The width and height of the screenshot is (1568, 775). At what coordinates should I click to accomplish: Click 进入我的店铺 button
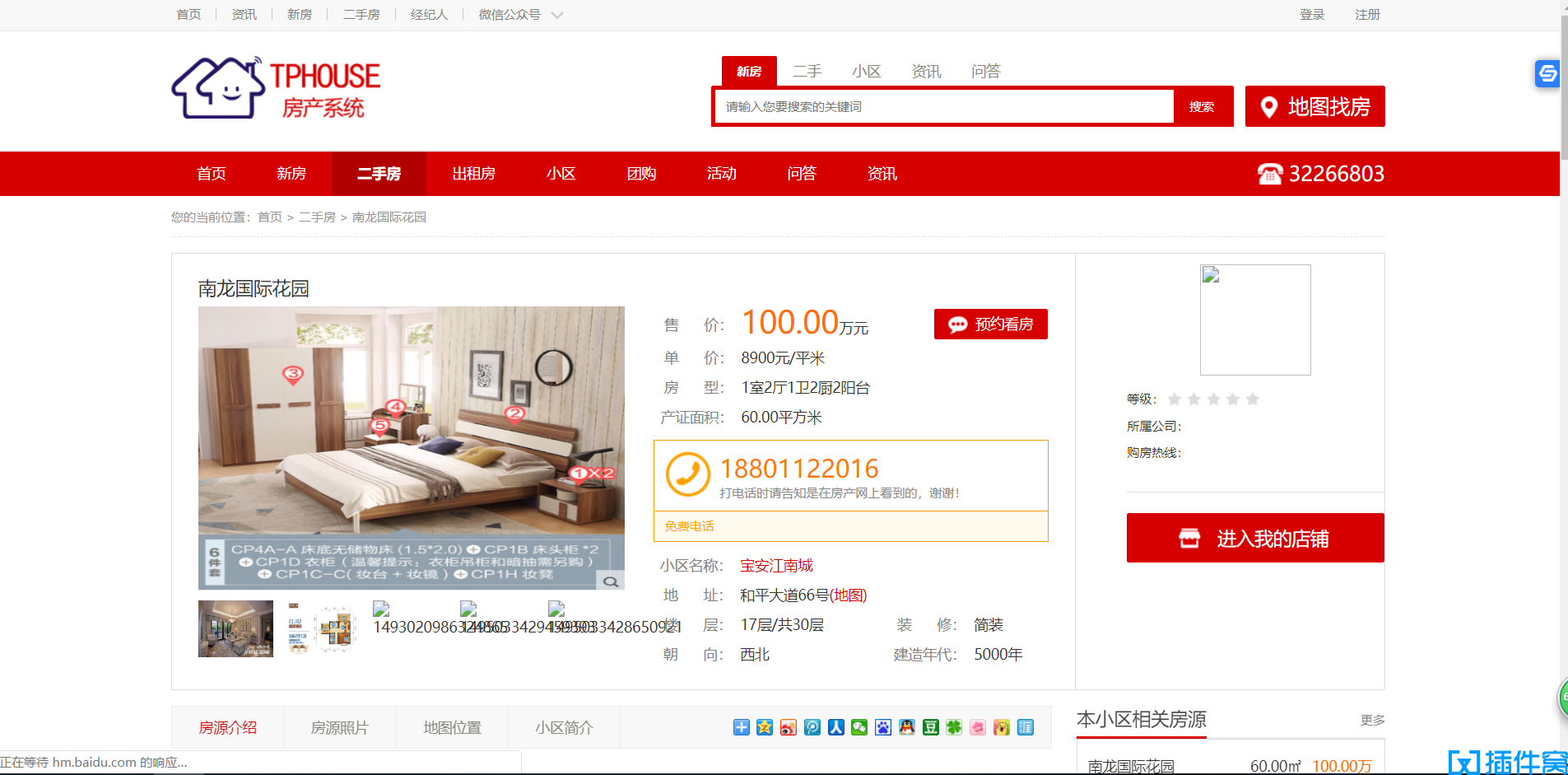(x=1255, y=538)
